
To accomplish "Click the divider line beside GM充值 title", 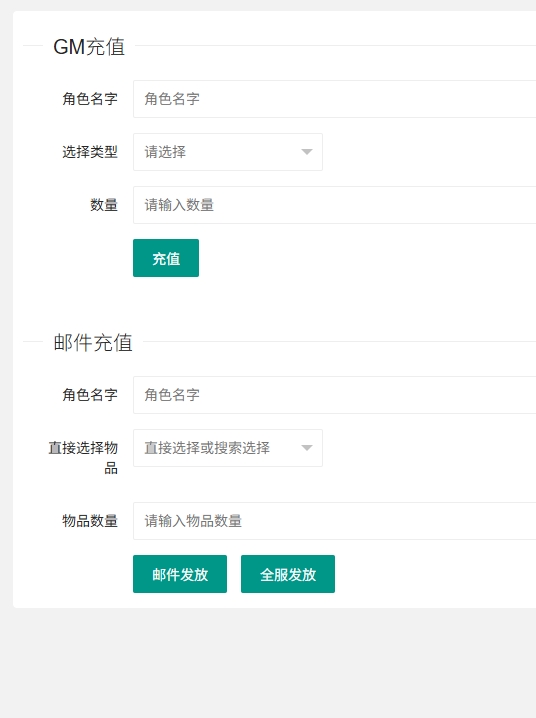I will pos(336,46).
